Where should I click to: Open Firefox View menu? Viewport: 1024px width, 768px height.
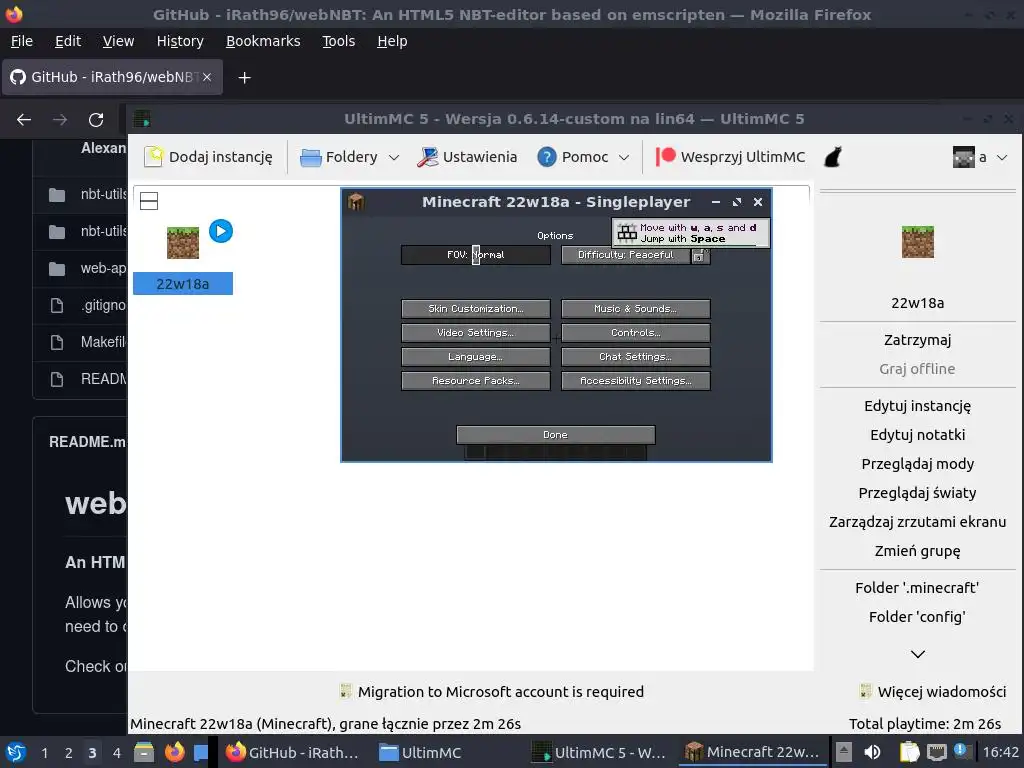click(118, 41)
